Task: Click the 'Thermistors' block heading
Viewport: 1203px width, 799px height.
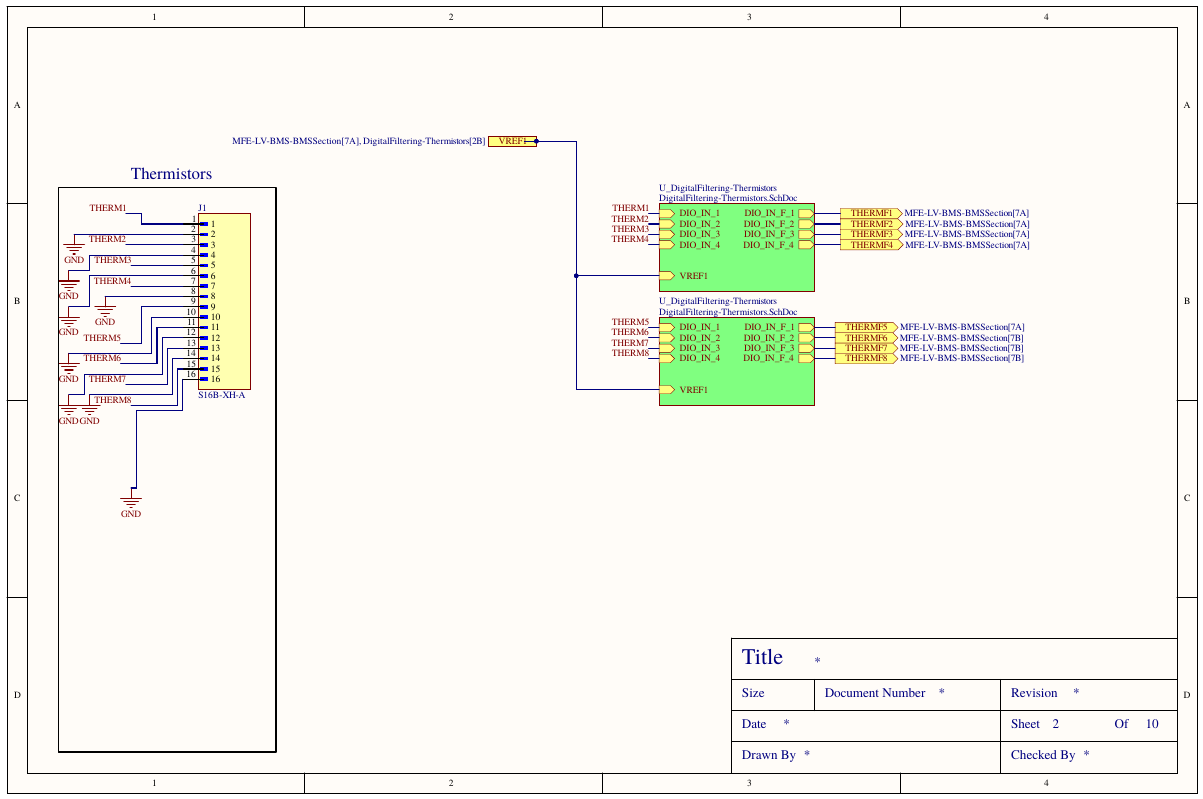Action: pos(171,174)
